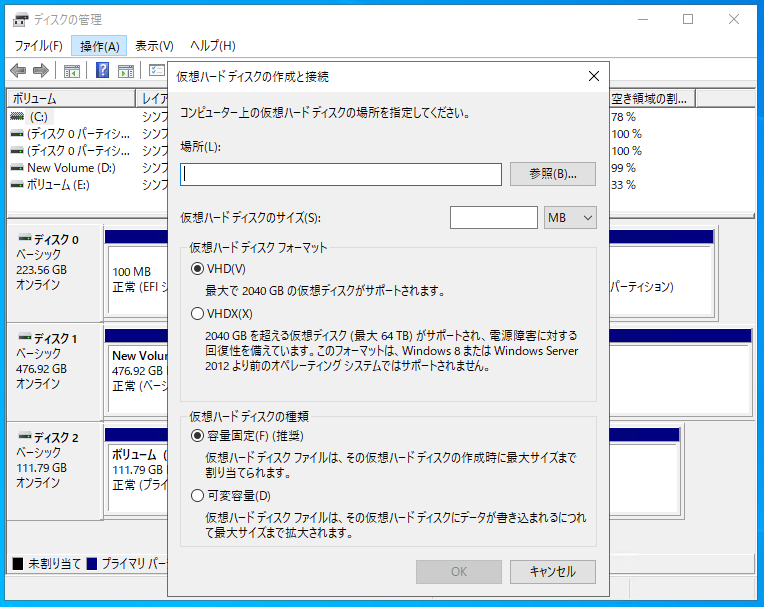Choose the 容量固定(F) fixed size option
The image size is (764, 607).
pos(196,435)
